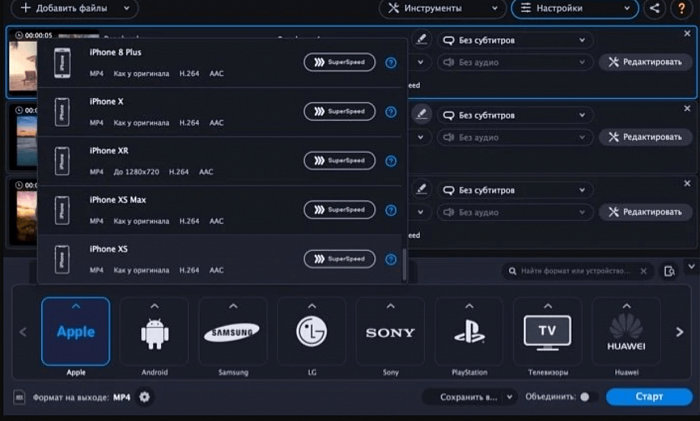700x421 pixels.
Task: Open second file's Без субтитров dropdown
Action: pyautogui.click(x=515, y=115)
